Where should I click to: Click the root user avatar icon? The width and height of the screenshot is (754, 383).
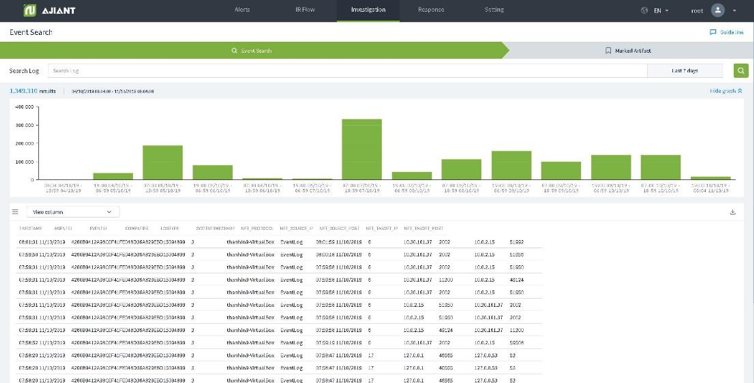coord(717,10)
